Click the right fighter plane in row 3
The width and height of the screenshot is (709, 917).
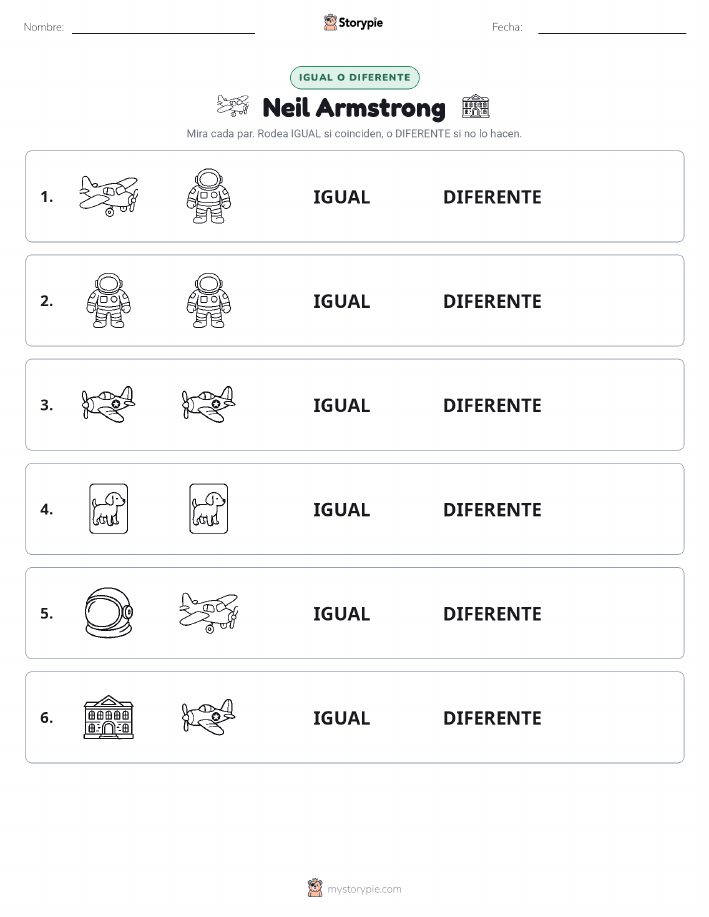(x=209, y=404)
